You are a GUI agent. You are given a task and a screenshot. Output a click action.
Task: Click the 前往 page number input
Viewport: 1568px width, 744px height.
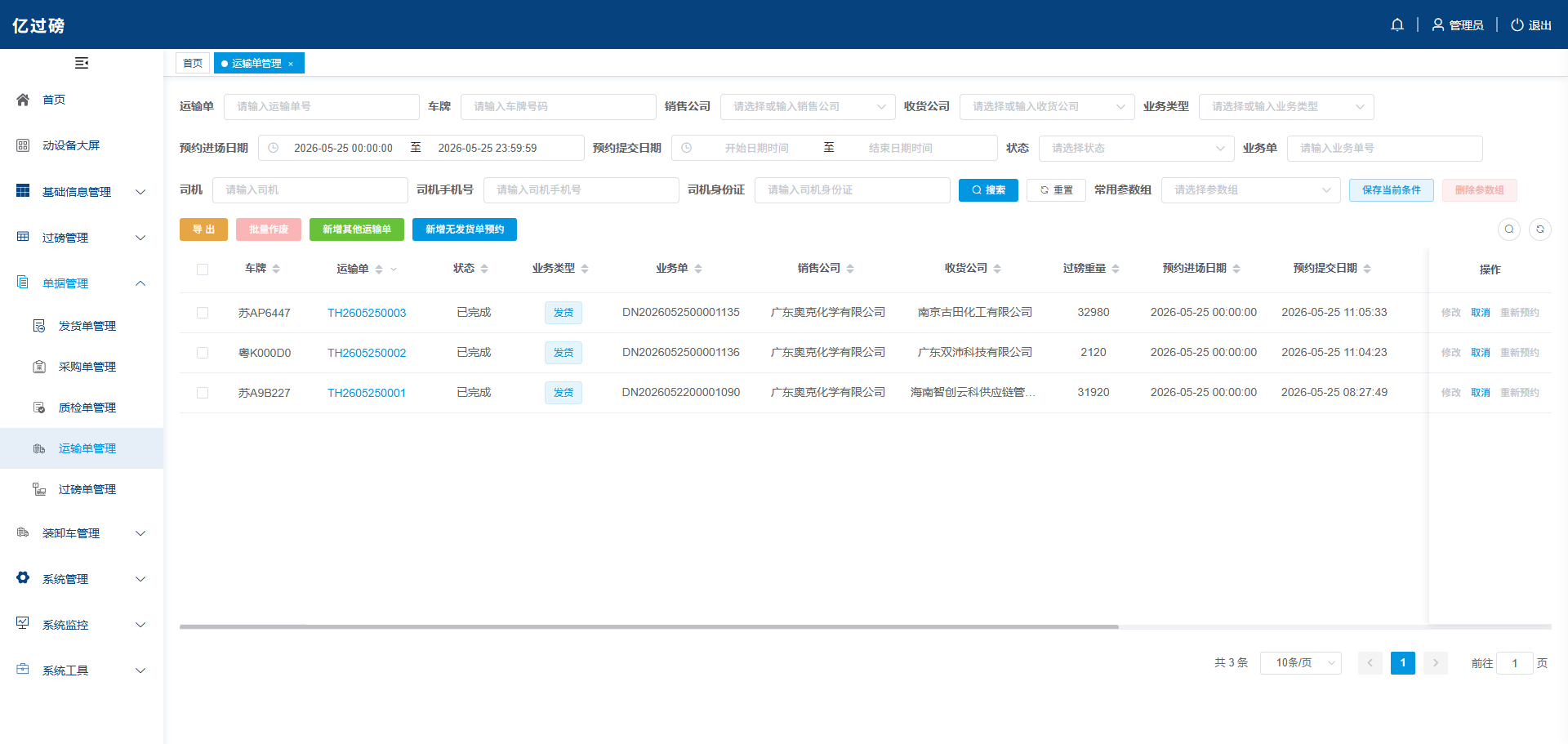click(x=1515, y=663)
